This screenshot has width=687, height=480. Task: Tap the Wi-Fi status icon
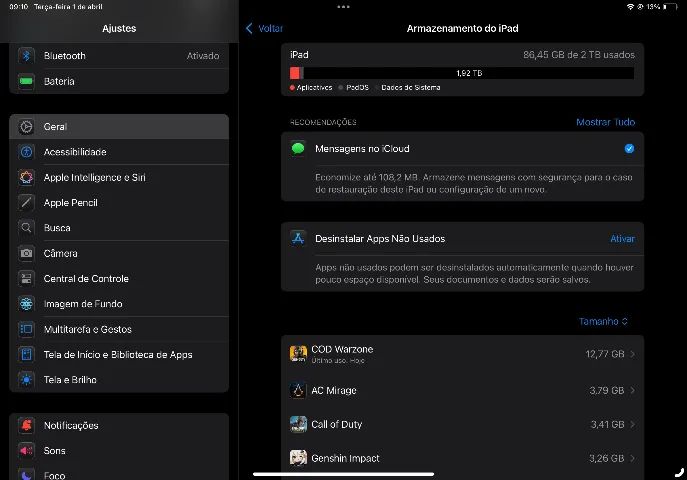(x=630, y=7)
